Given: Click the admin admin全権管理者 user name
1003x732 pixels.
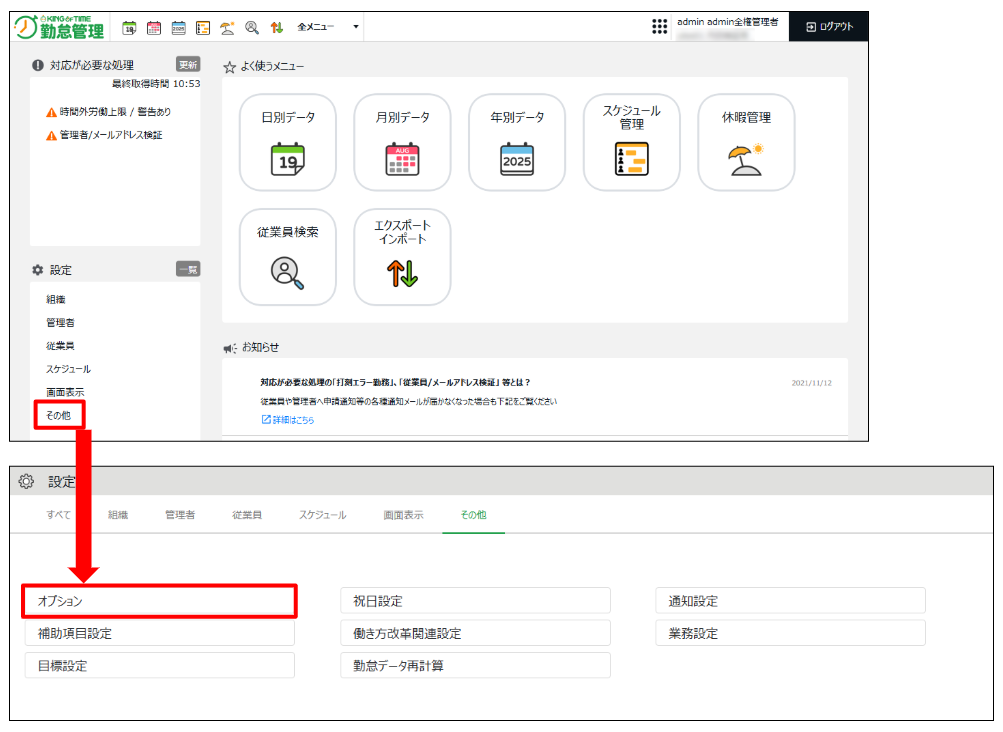Looking at the screenshot, I should click(x=727, y=22).
